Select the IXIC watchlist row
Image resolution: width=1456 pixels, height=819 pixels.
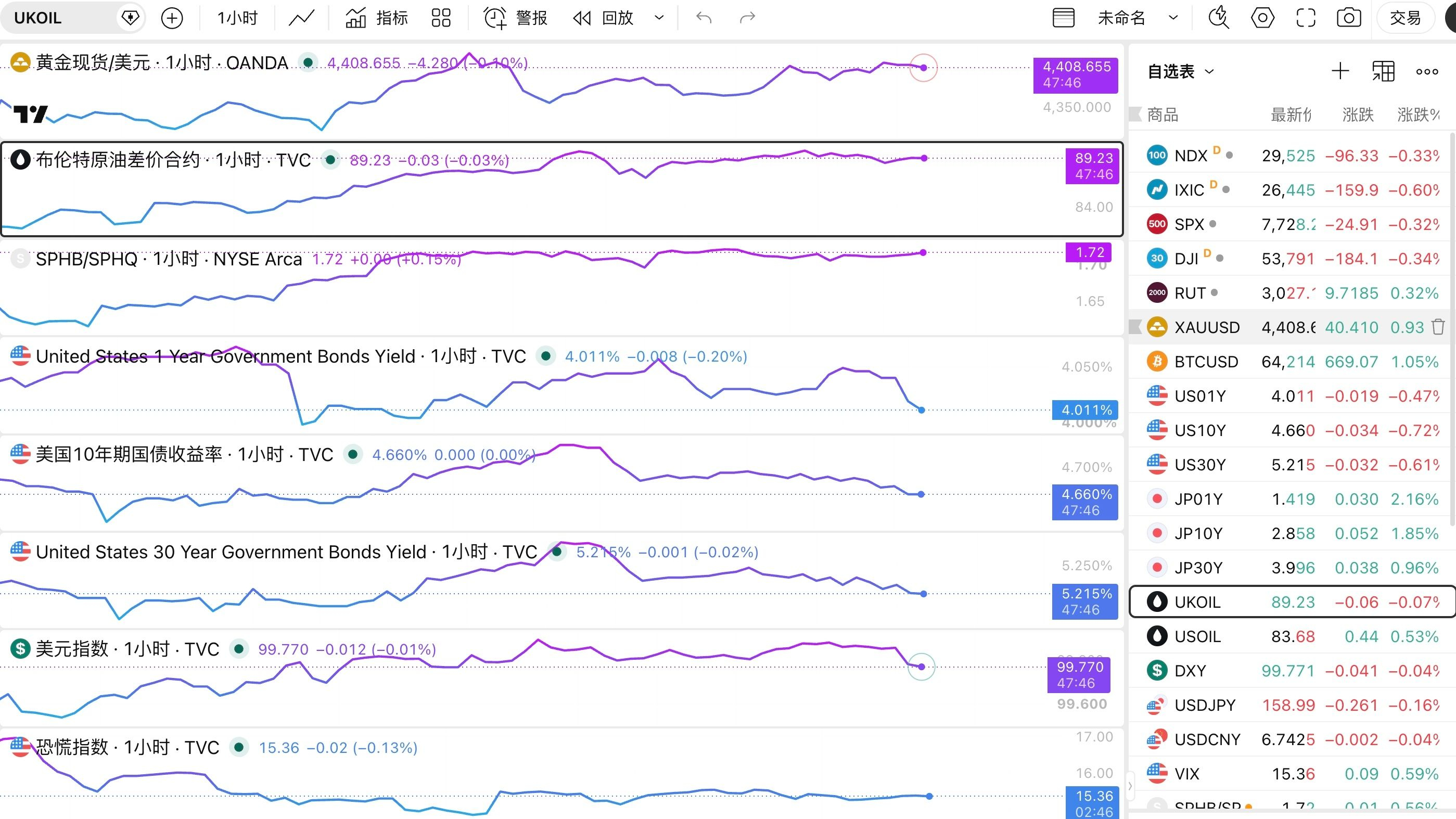pyautogui.click(x=1290, y=190)
